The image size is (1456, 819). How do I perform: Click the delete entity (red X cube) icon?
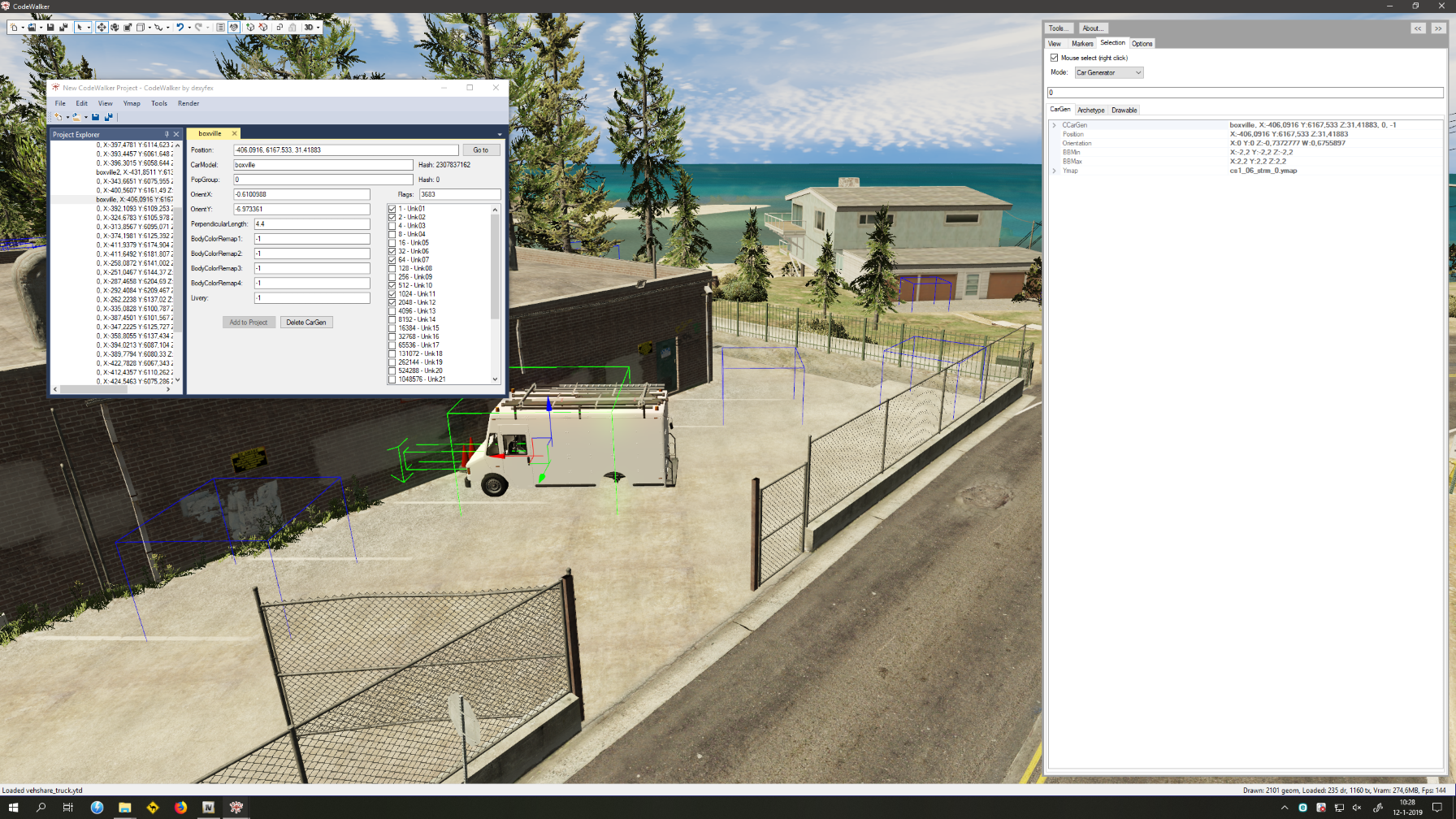pyautogui.click(x=263, y=28)
